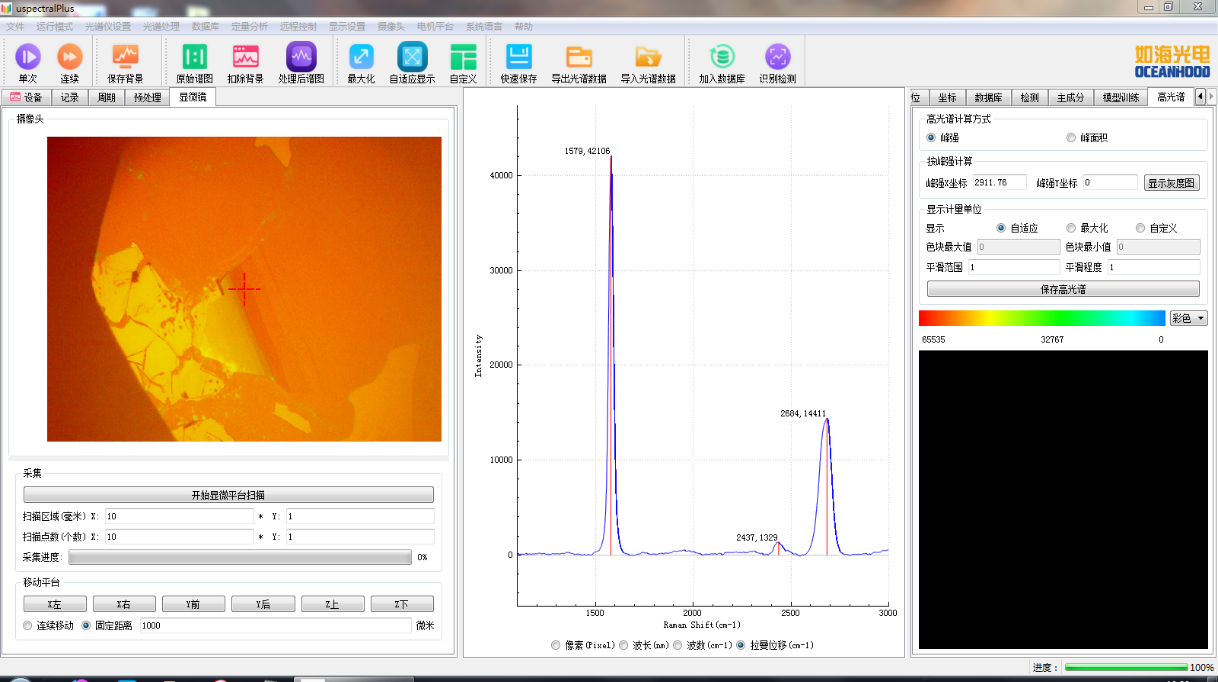
Task: Click the 导出光谱数据 export icon
Action: pos(578,57)
